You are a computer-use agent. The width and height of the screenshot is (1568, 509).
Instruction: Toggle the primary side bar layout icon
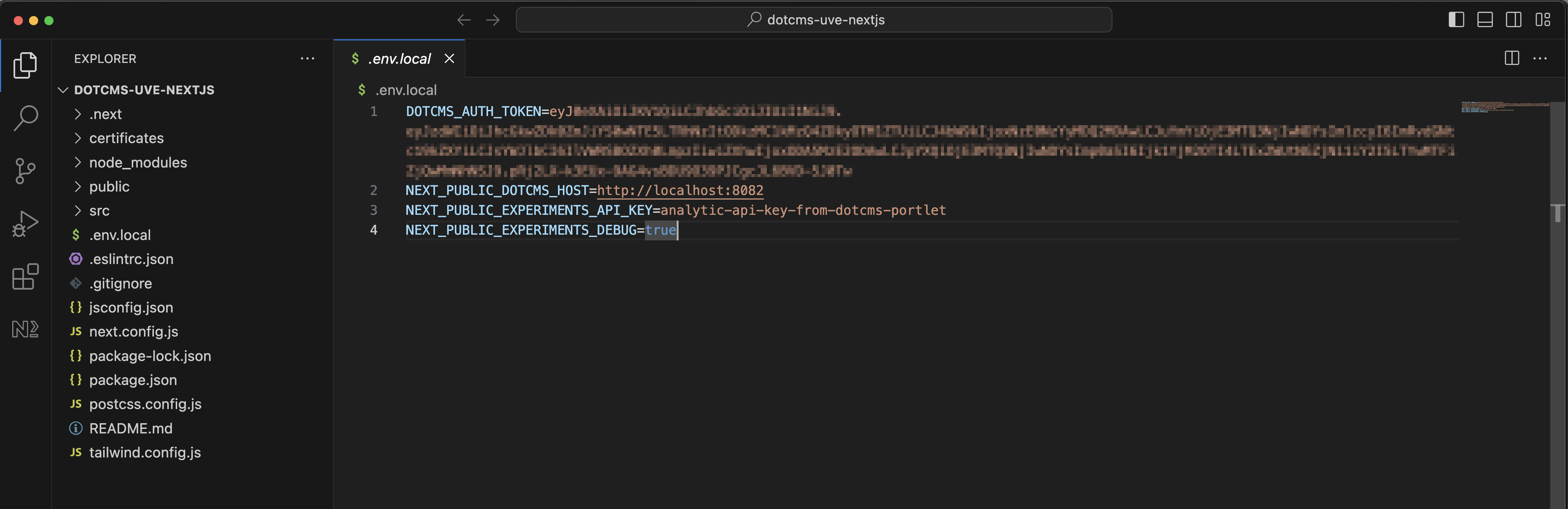coord(1456,20)
